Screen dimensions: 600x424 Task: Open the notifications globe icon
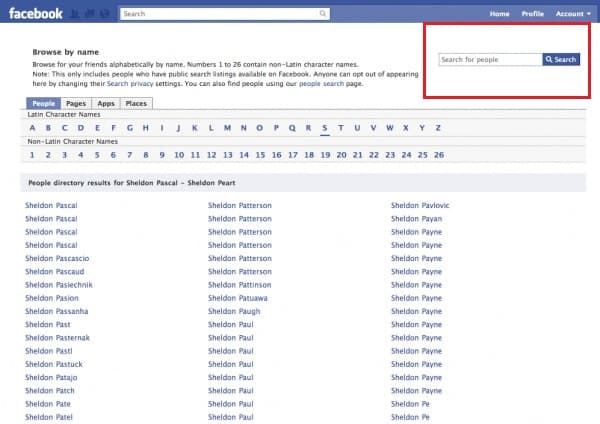tap(103, 14)
